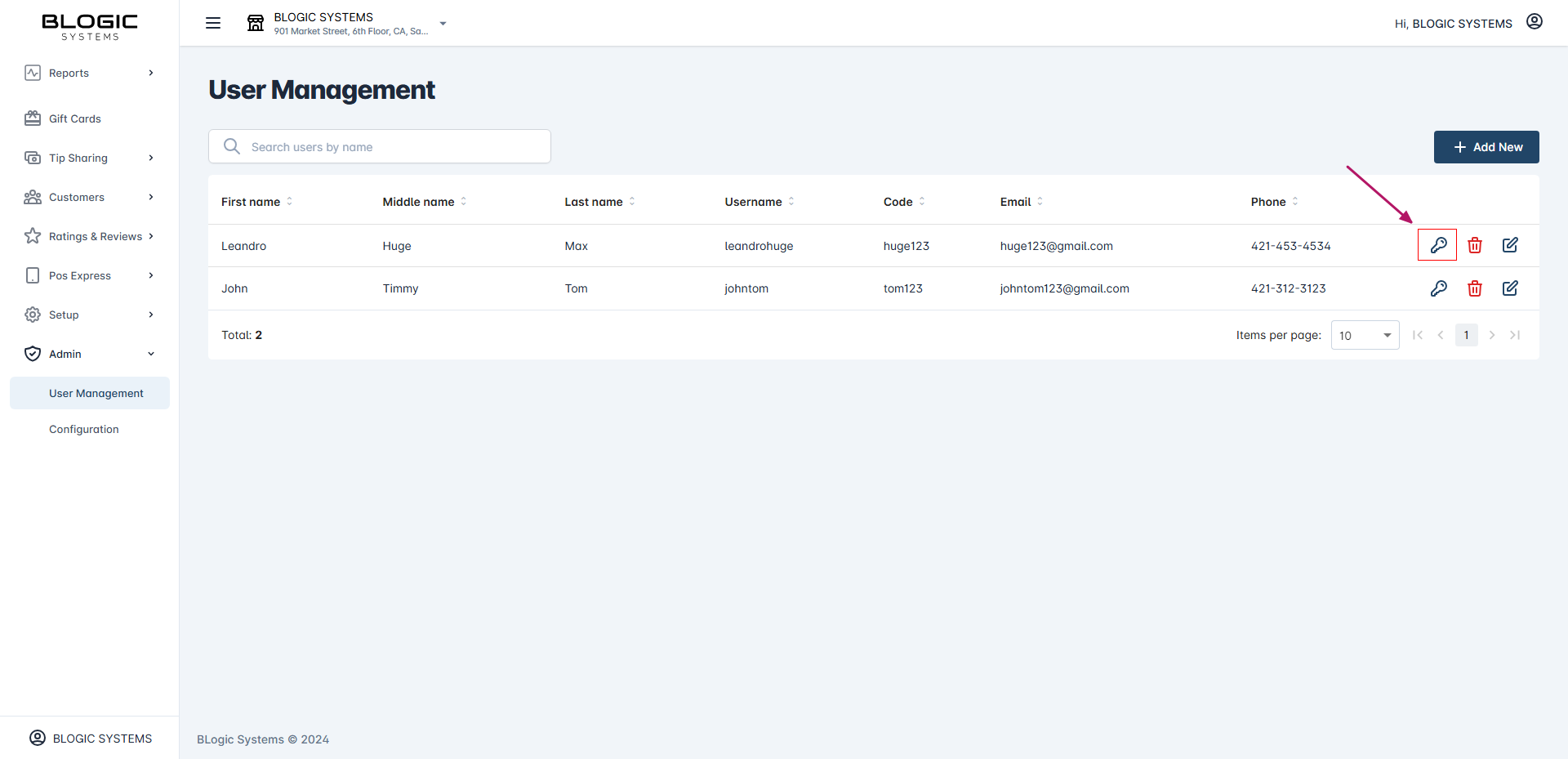Viewport: 1568px width, 759px height.
Task: Click the Pos Express device icon
Action: [33, 275]
